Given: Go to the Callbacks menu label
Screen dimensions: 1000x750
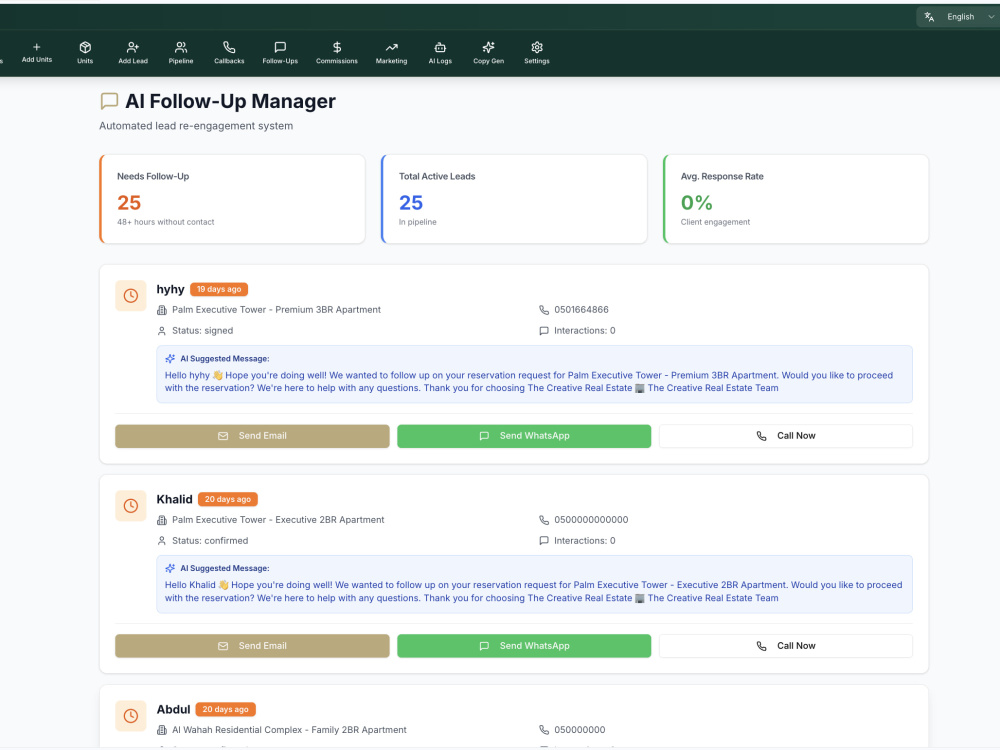Looking at the screenshot, I should click(x=229, y=61).
